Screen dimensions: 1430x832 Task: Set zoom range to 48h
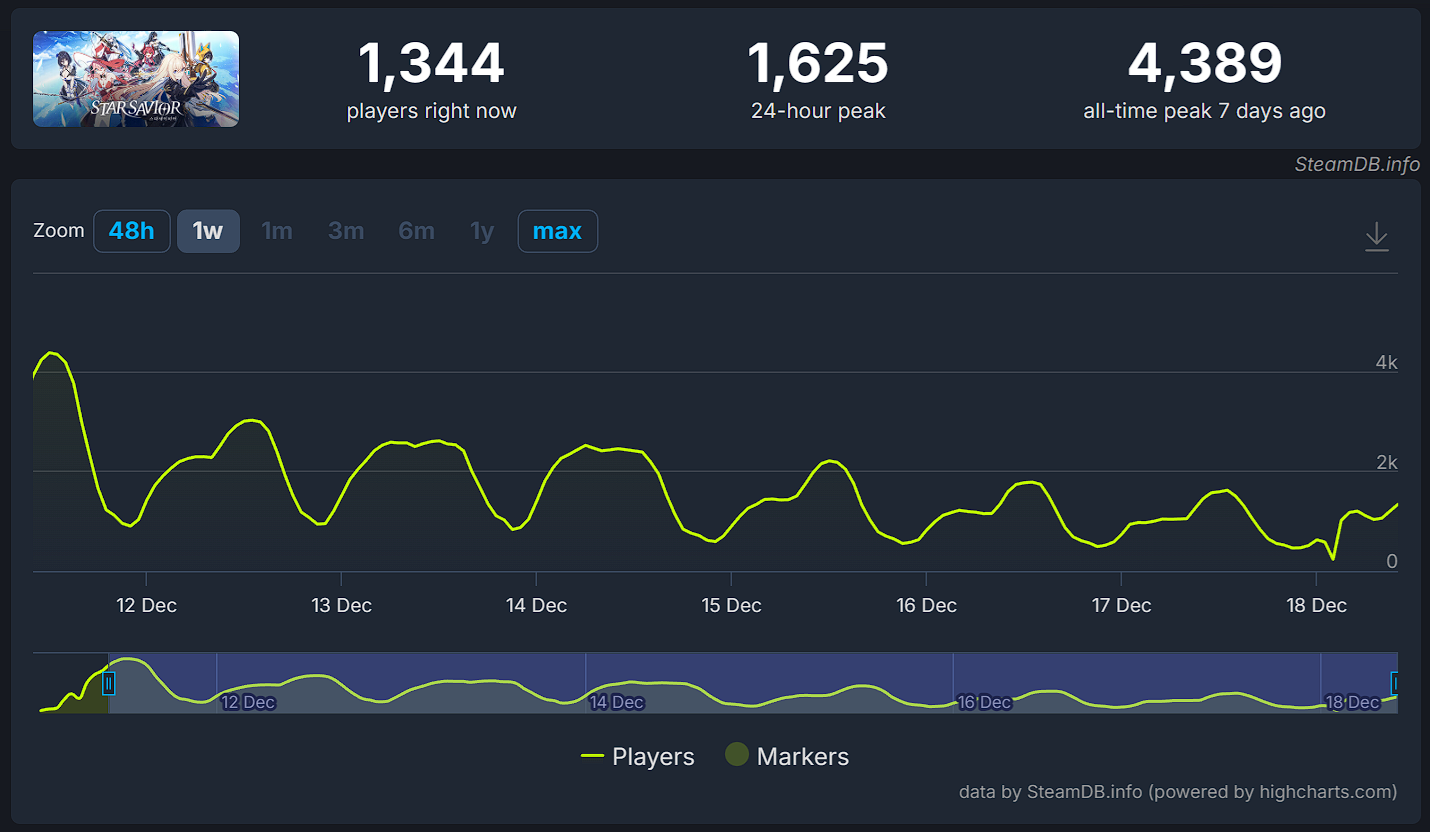pos(132,231)
